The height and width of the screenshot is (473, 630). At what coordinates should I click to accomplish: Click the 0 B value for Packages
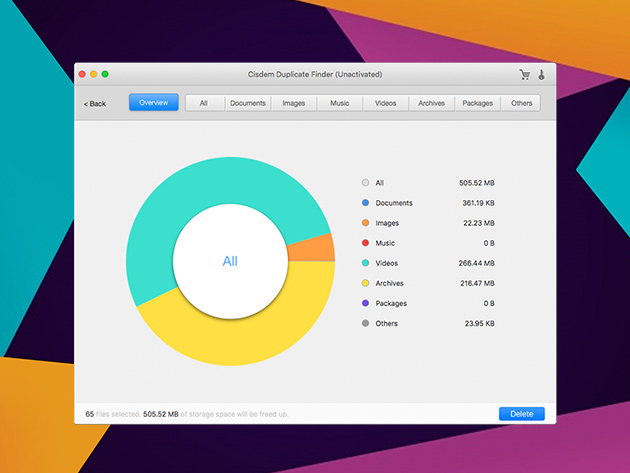pos(489,303)
